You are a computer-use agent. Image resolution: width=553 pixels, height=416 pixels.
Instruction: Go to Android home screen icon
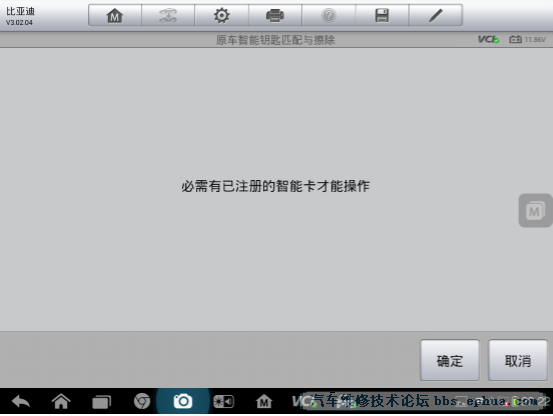pos(61,401)
